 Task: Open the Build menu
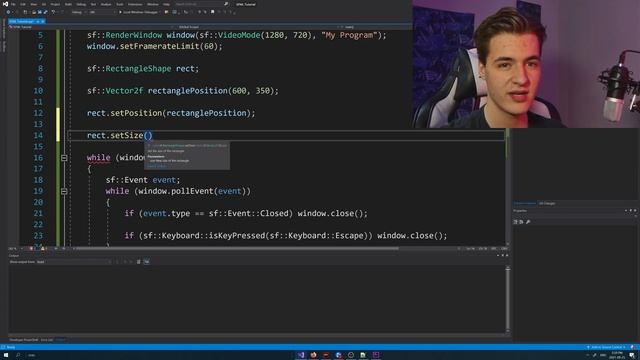(x=68, y=4)
